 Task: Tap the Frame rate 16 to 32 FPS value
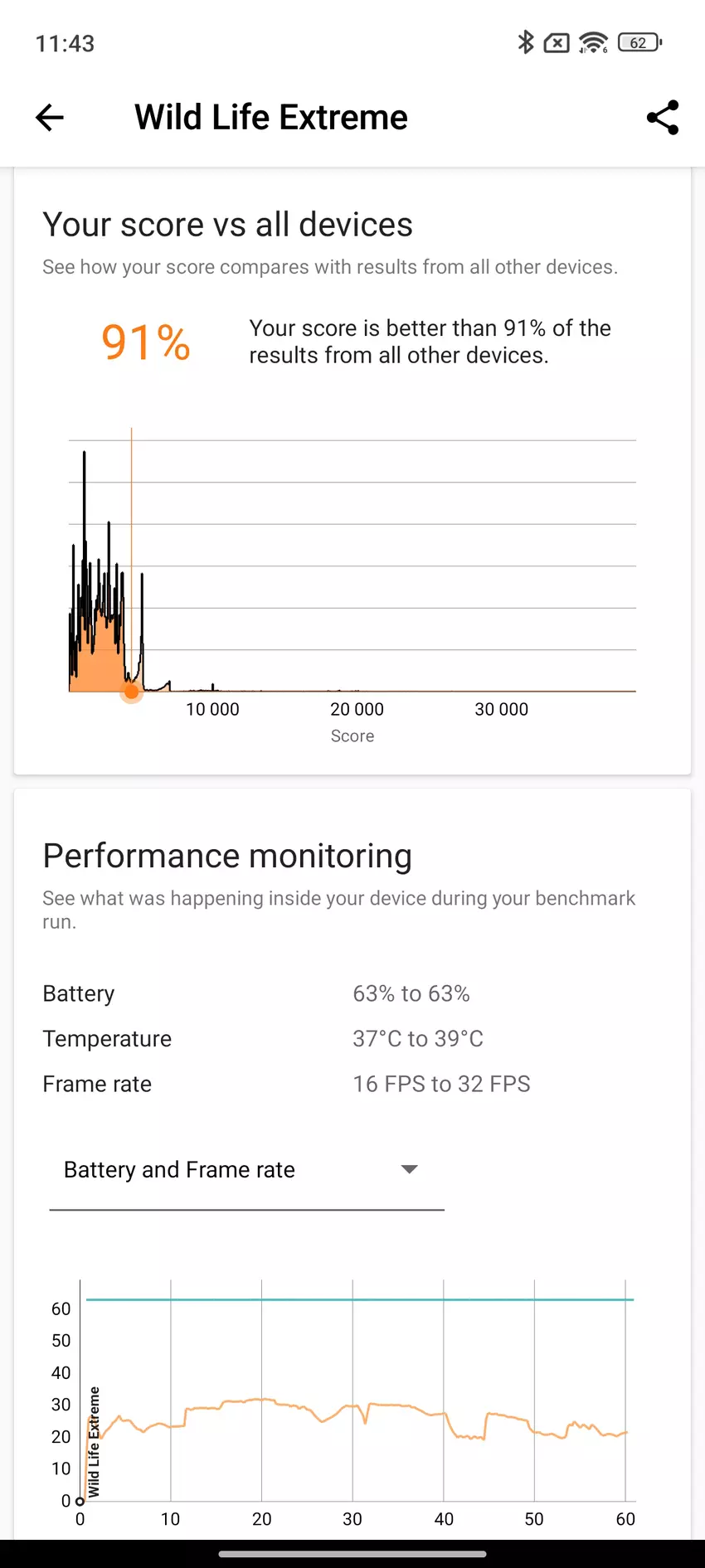coord(441,1084)
